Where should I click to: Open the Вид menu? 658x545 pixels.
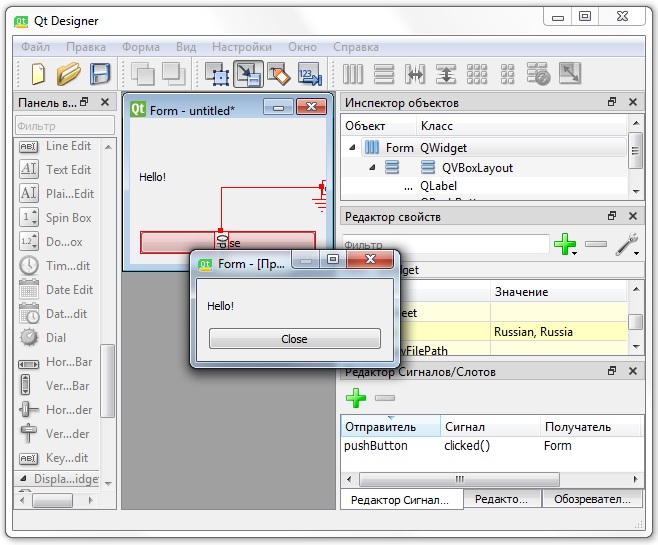(186, 47)
